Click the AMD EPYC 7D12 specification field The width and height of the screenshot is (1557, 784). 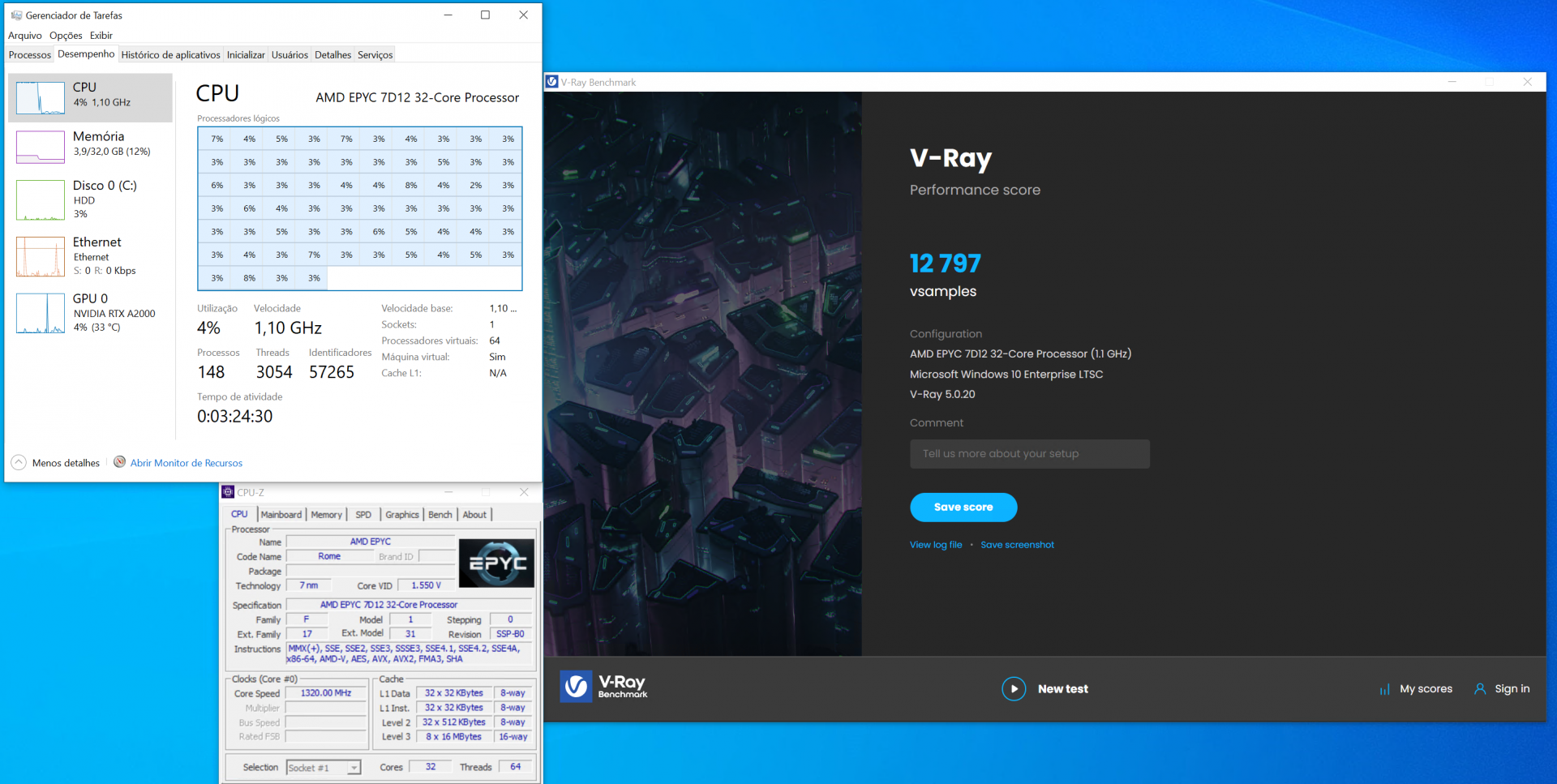click(x=410, y=605)
